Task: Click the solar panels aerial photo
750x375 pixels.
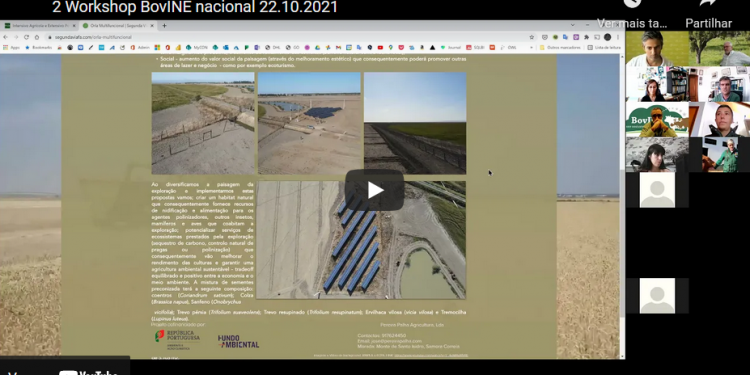Action: (361, 240)
